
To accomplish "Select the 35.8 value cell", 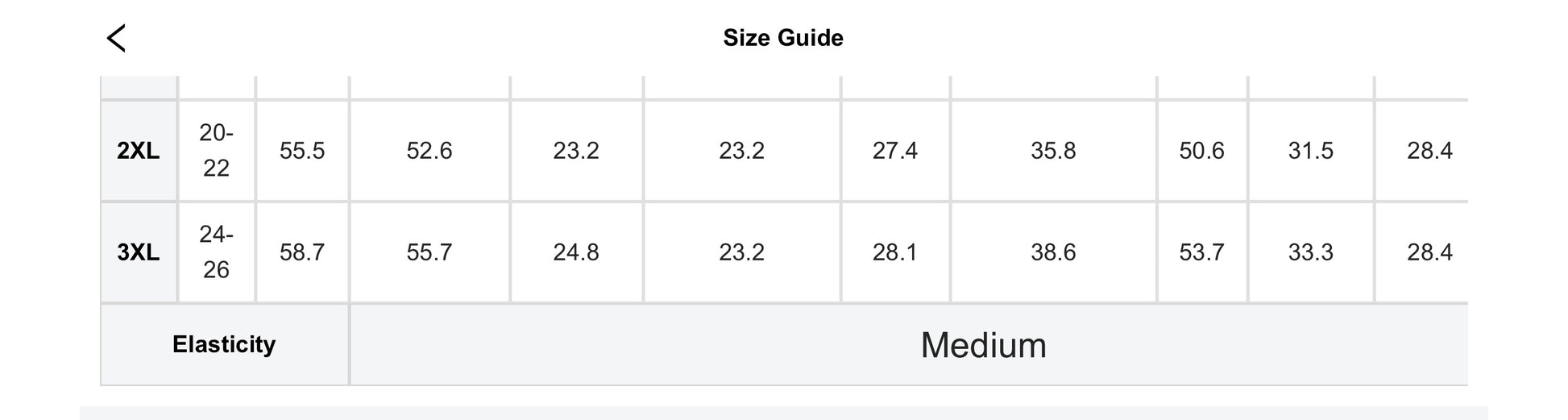I will click(1053, 151).
